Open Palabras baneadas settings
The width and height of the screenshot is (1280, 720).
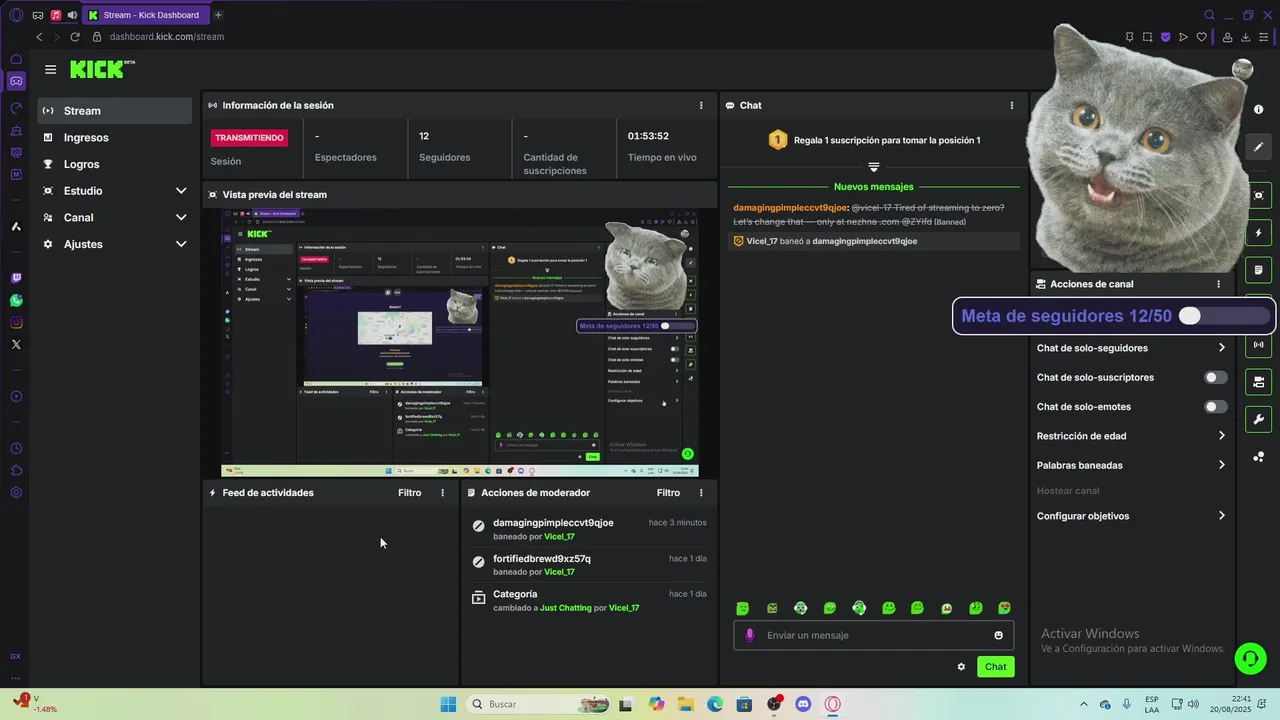[1131, 465]
